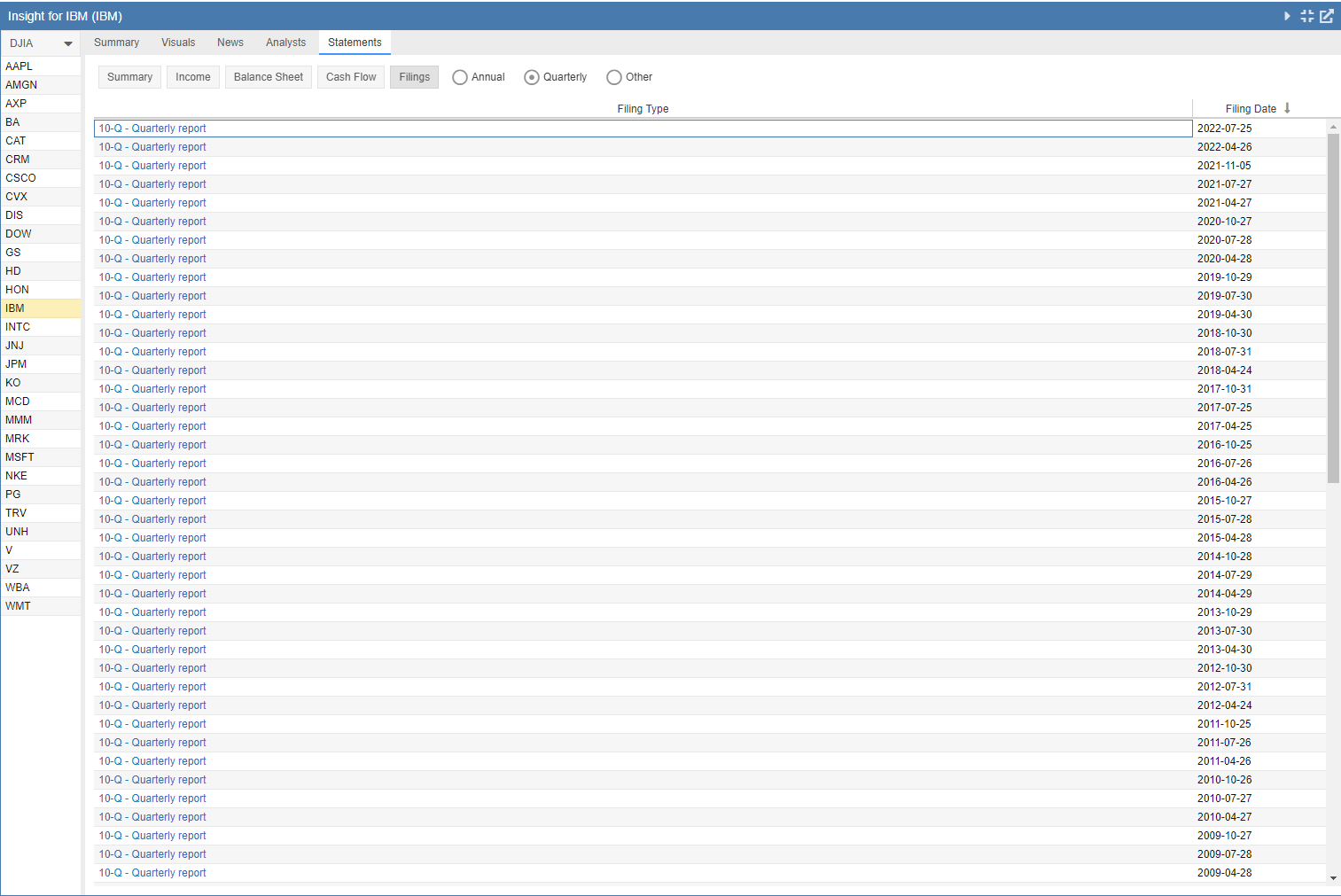
Task: Switch to the Visuals tab
Action: pos(178,43)
